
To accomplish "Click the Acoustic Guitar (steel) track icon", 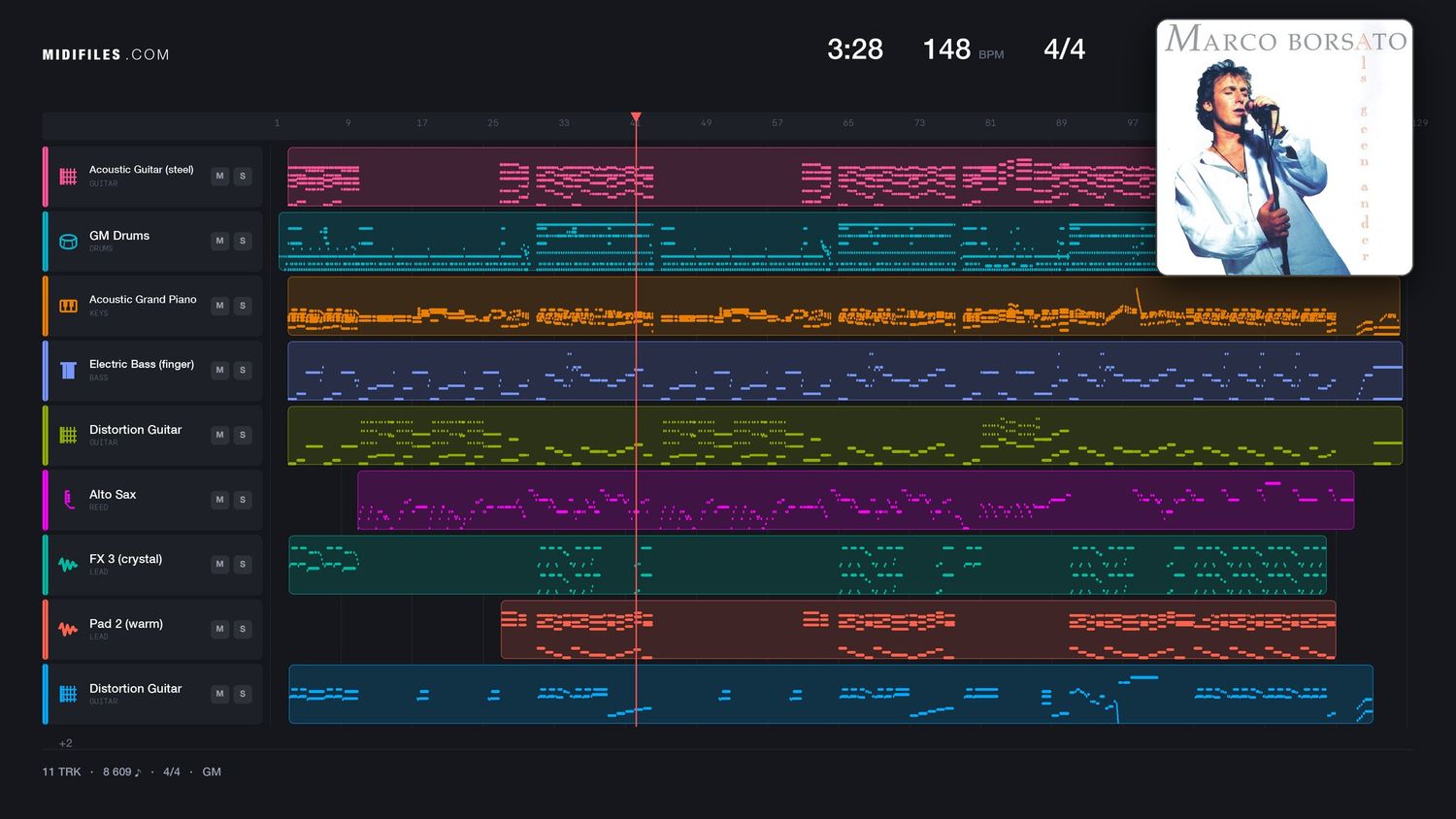I will pos(68,177).
